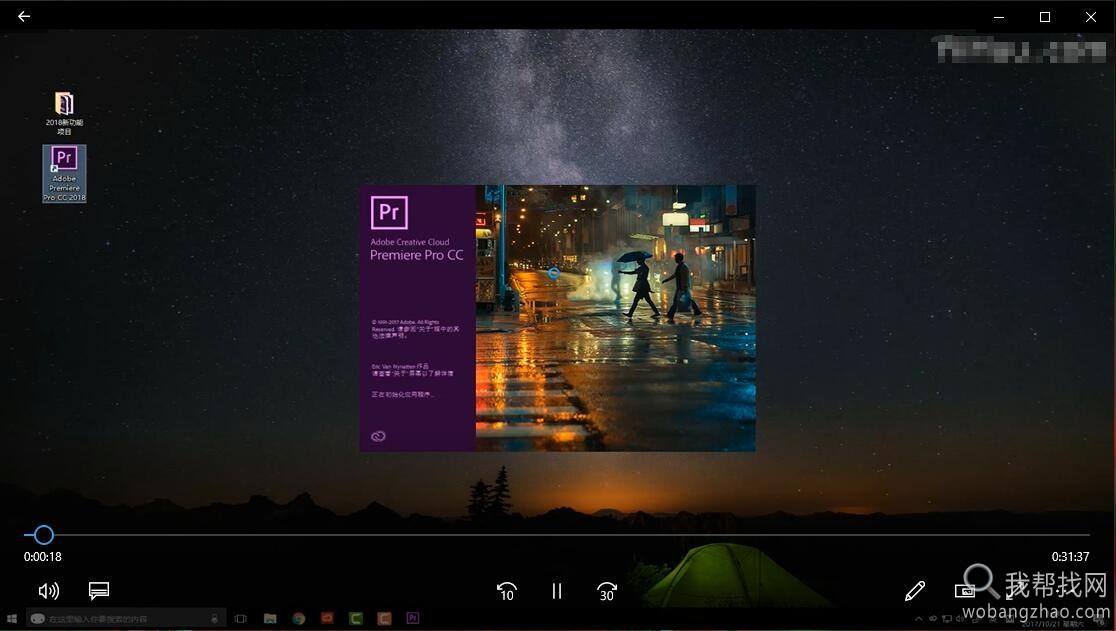1116x631 pixels.
Task: Click the Task View icon in the taskbar
Action: pyautogui.click(x=241, y=619)
